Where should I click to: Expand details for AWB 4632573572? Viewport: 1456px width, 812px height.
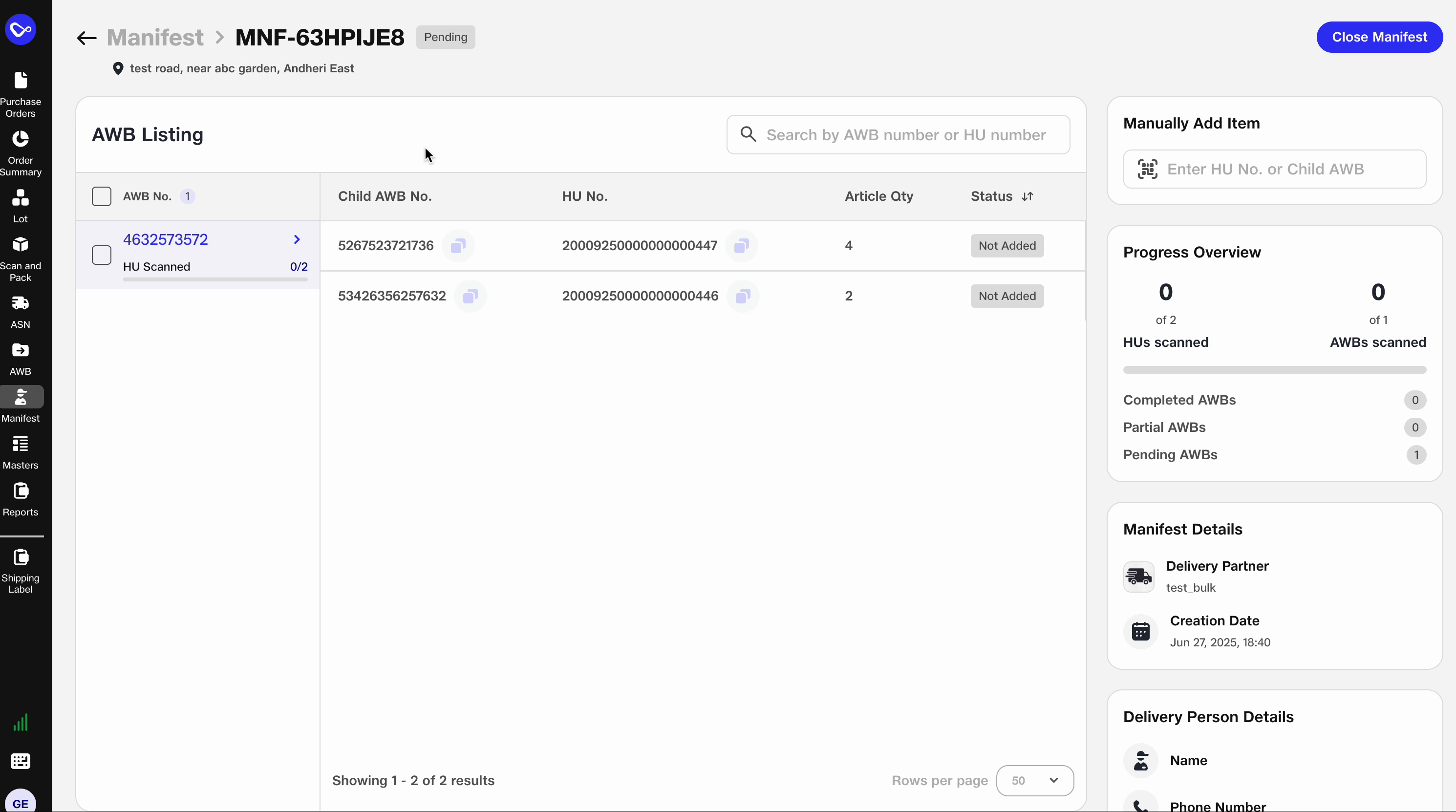(297, 239)
